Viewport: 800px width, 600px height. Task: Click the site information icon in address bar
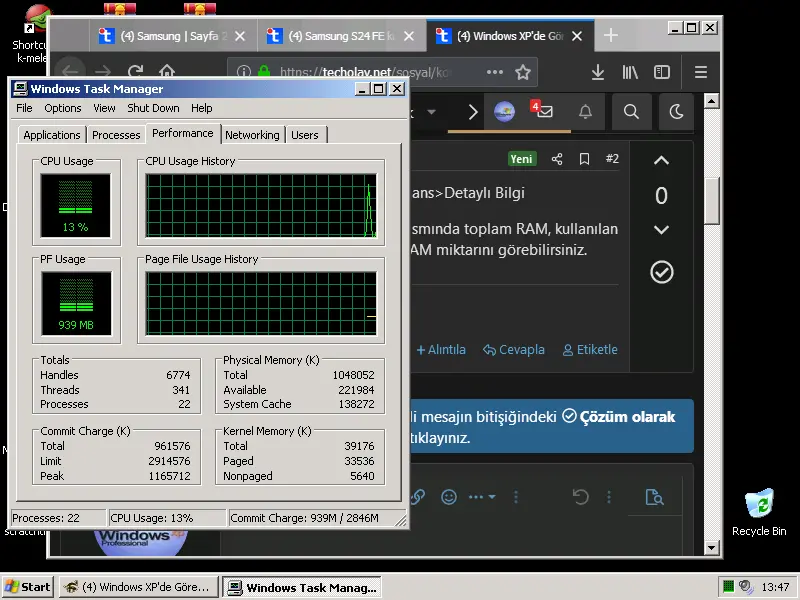coord(244,71)
